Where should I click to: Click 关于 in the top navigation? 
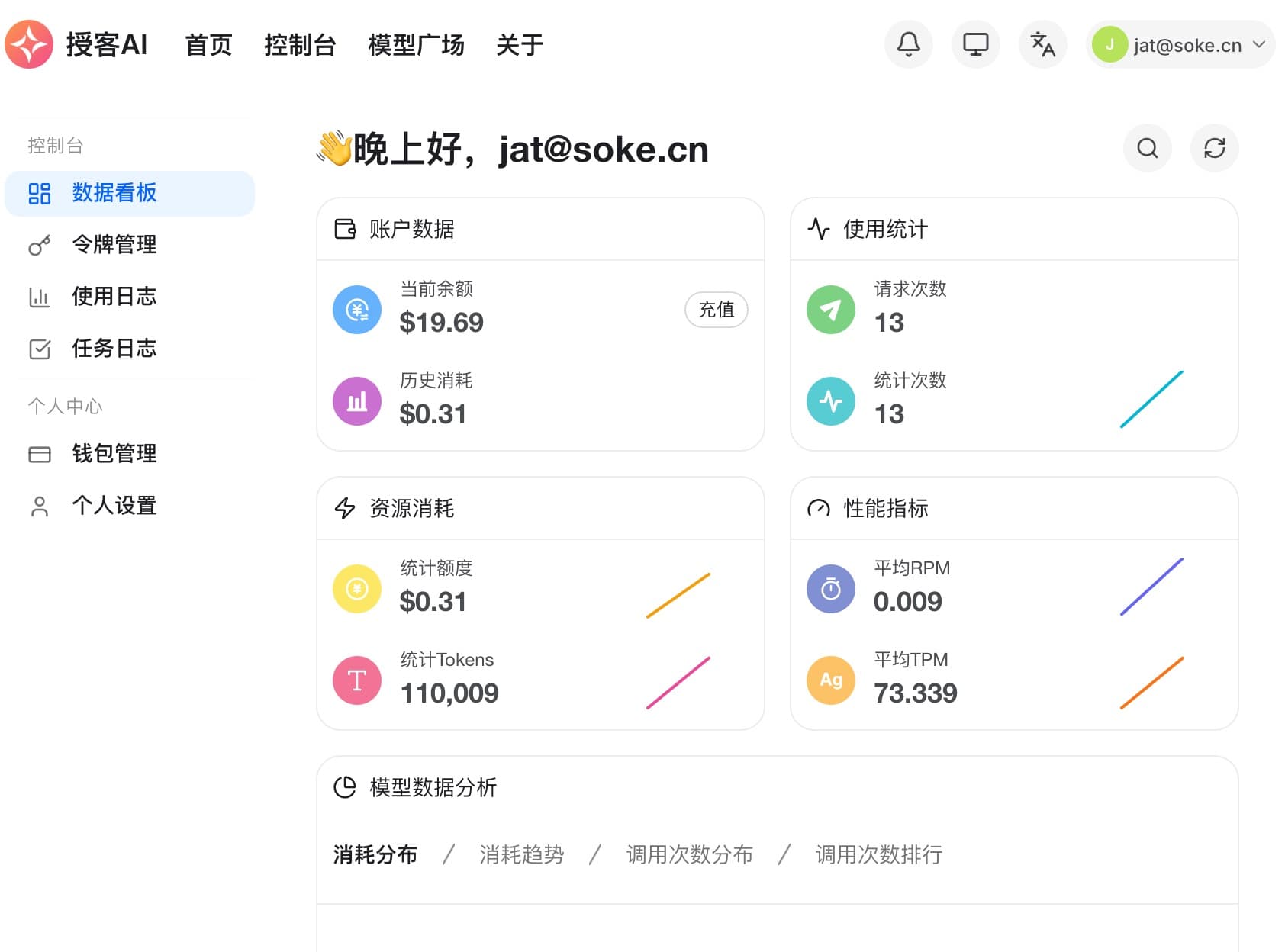520,45
